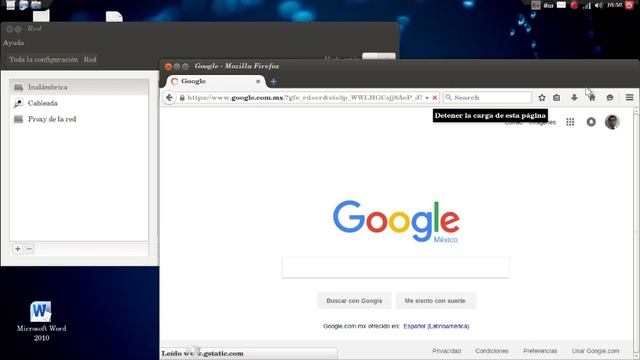Bookmark this page with the star icon
This screenshot has width=640, height=360.
pos(542,98)
